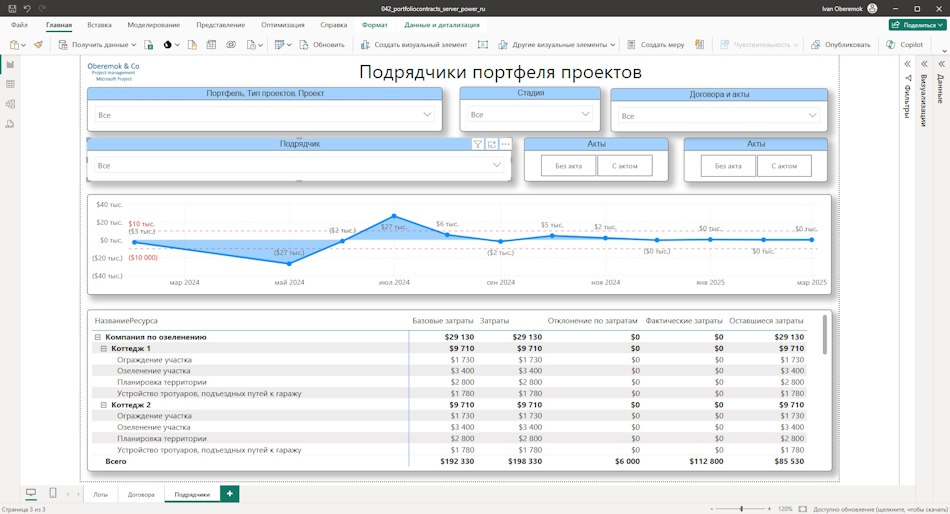The width and height of the screenshot is (950, 514).
Task: Open more options ellipsis on the Подрядчик slicer
Action: pos(506,144)
